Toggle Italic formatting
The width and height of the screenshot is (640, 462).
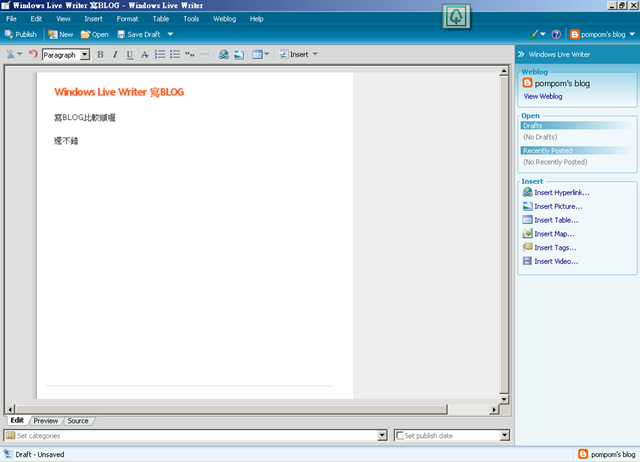(x=115, y=54)
